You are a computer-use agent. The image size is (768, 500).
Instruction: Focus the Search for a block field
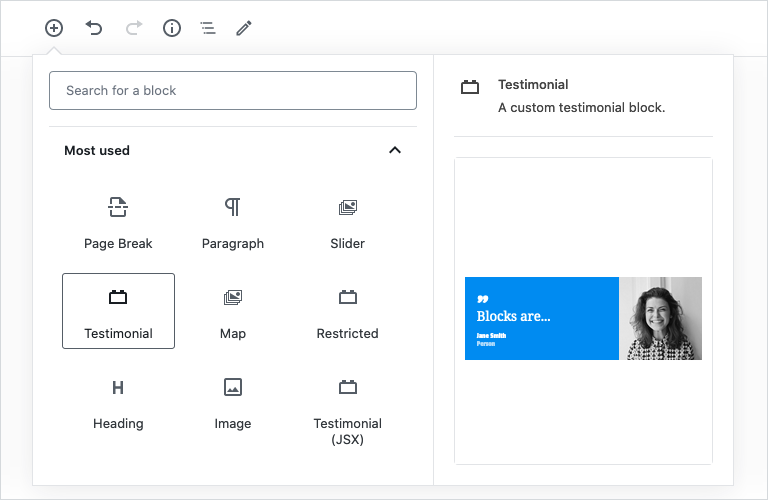[x=232, y=90]
